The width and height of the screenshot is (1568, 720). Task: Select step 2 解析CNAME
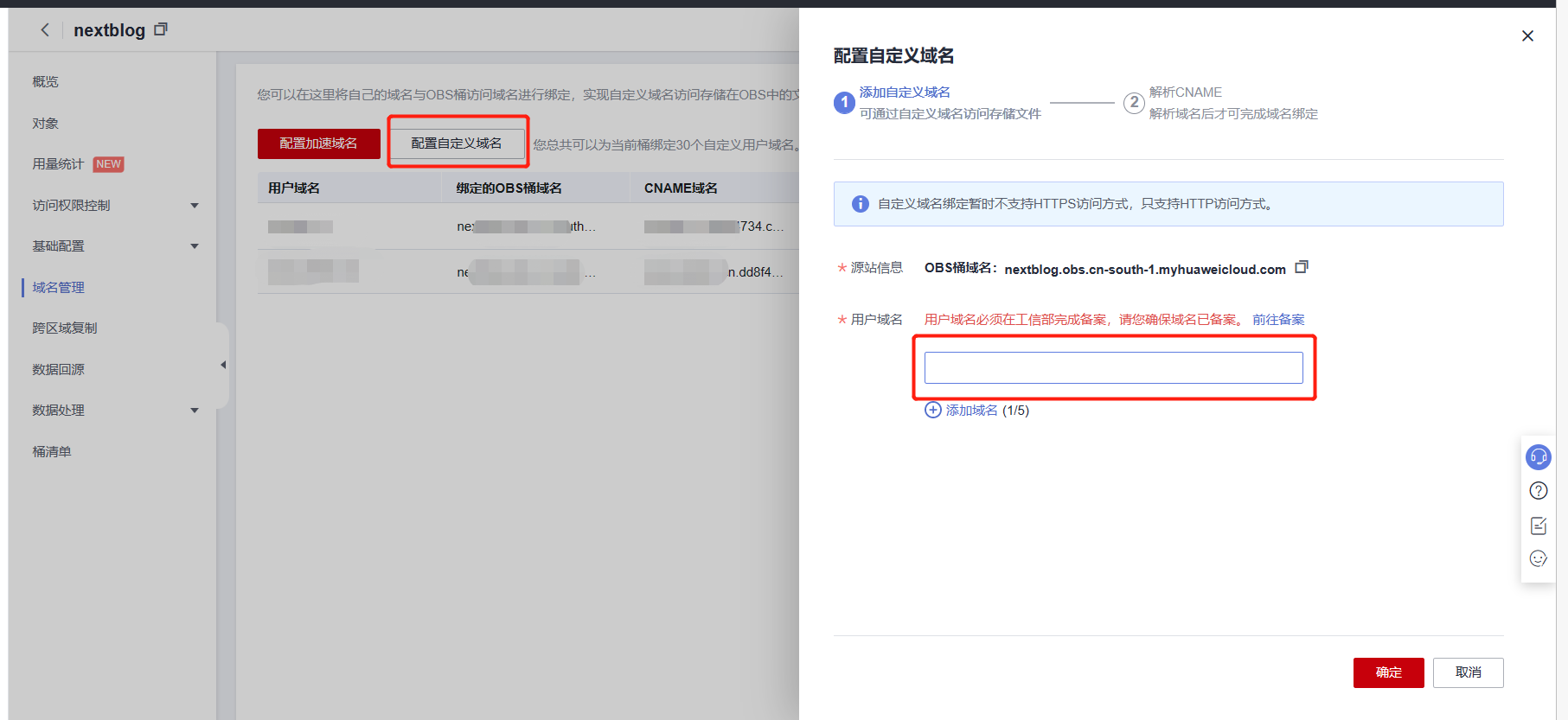pyautogui.click(x=1185, y=92)
